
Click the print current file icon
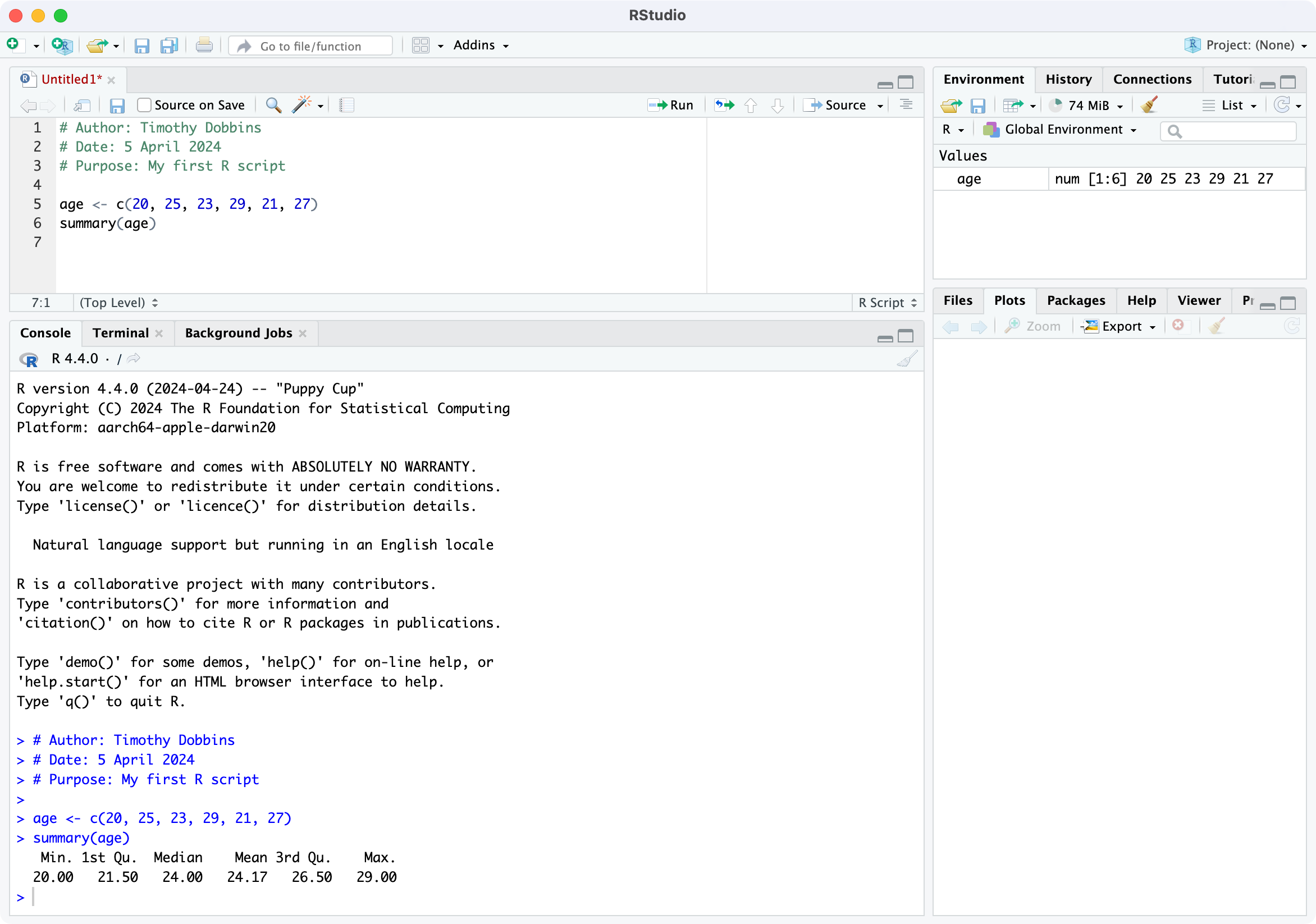(204, 45)
